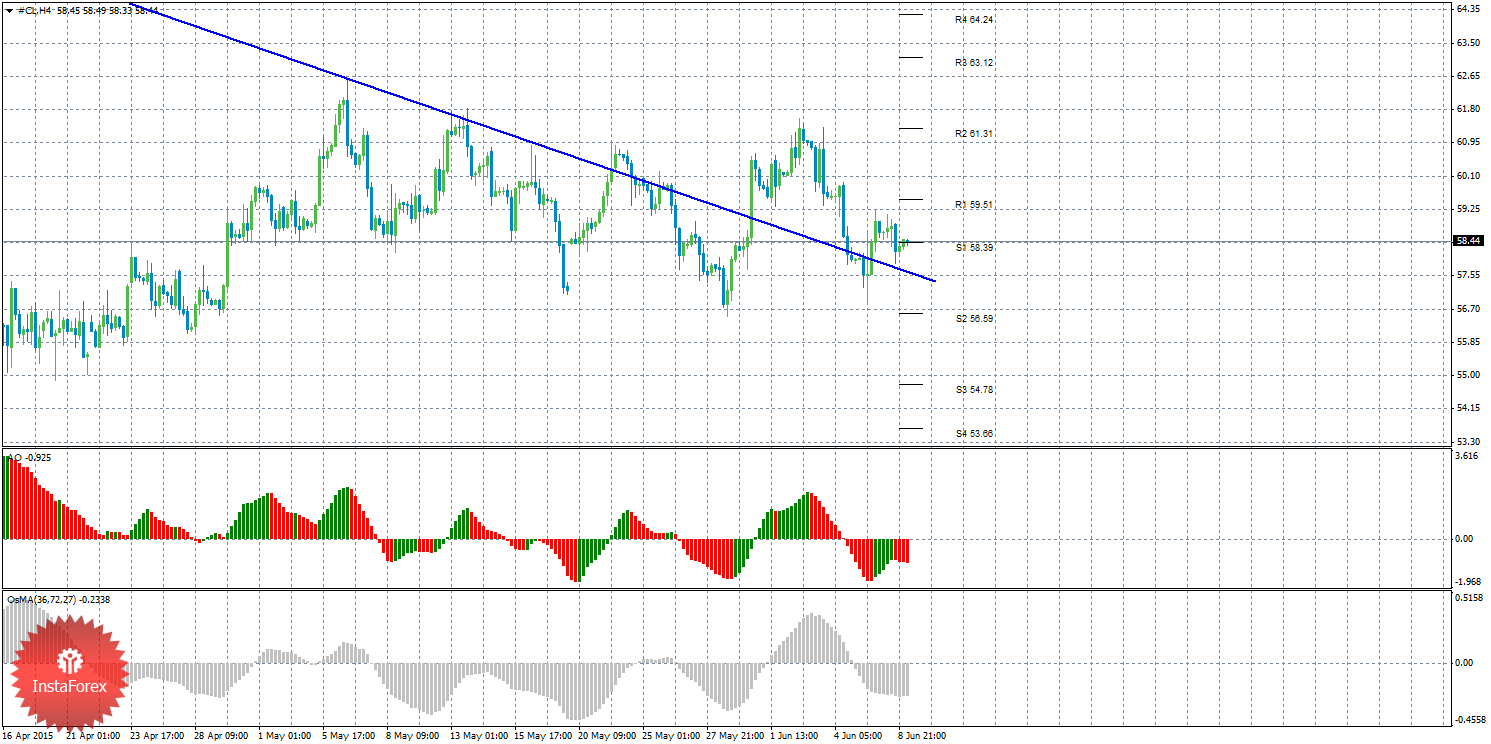Select the R3 63.12 pivot label
Screen dimensions: 1491x744
(974, 62)
